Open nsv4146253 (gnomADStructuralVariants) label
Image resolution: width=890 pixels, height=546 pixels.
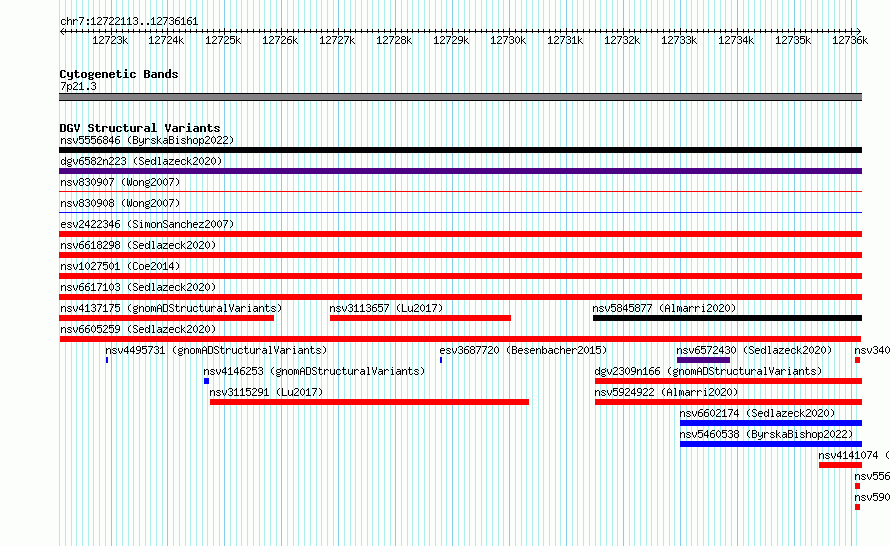tap(314, 371)
